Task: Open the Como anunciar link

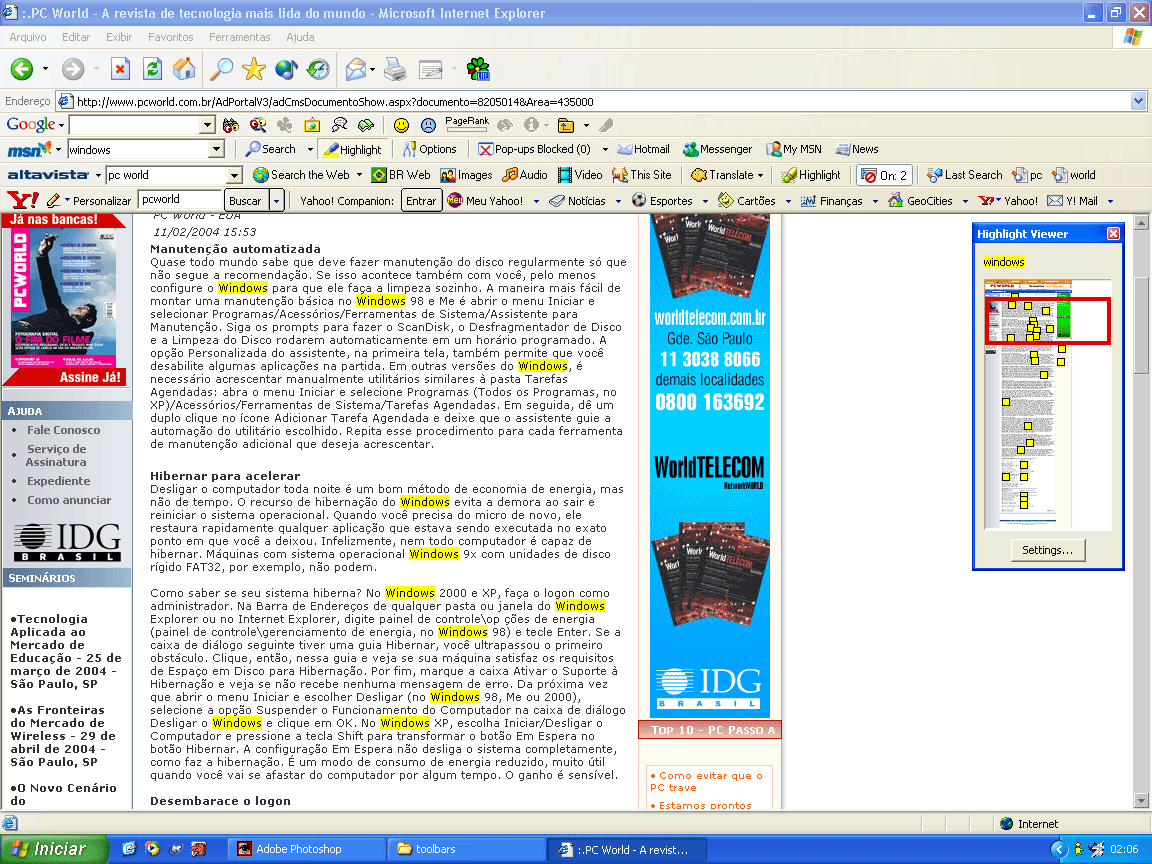Action: pos(69,500)
